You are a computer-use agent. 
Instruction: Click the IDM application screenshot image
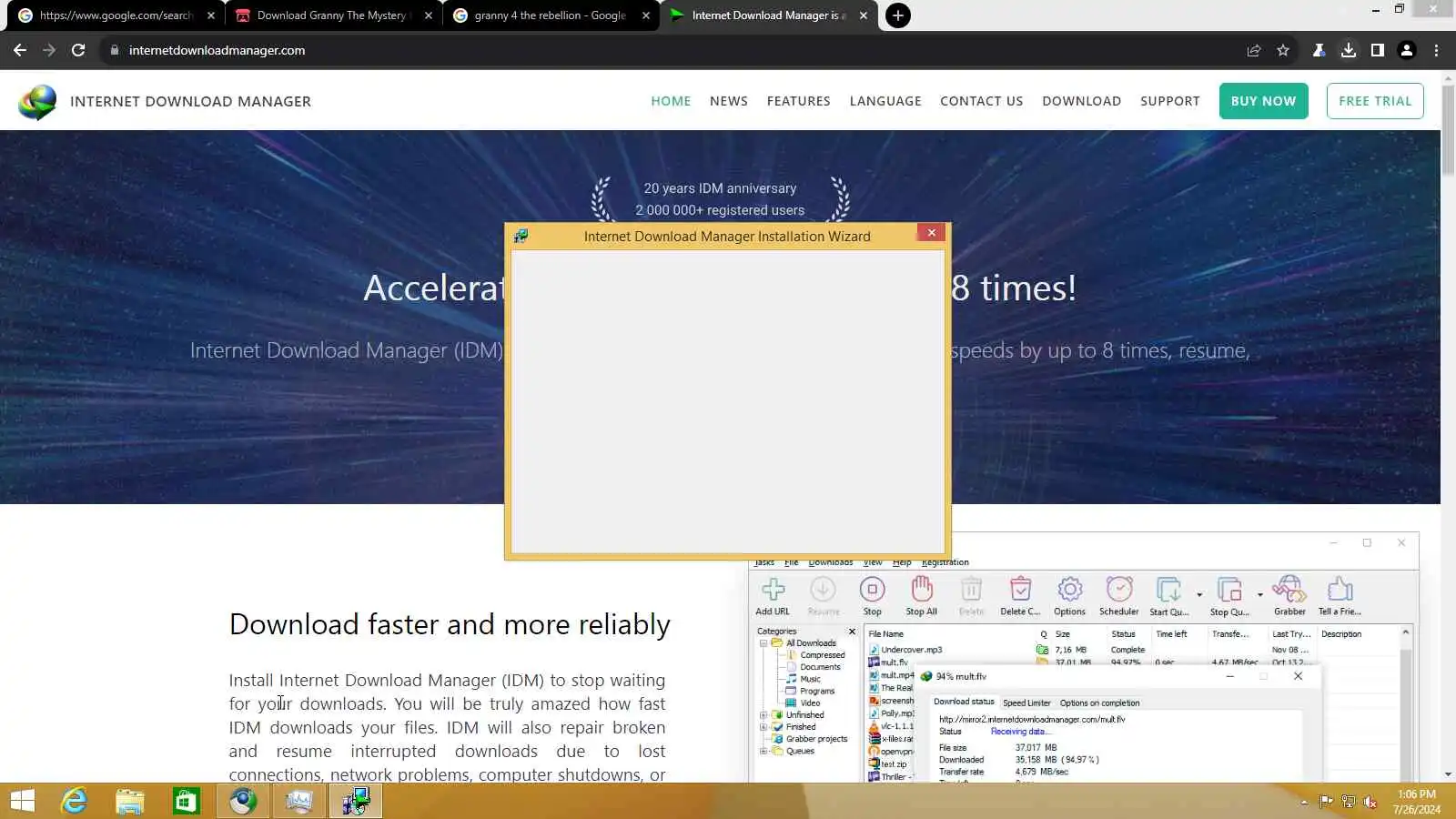point(1083,657)
